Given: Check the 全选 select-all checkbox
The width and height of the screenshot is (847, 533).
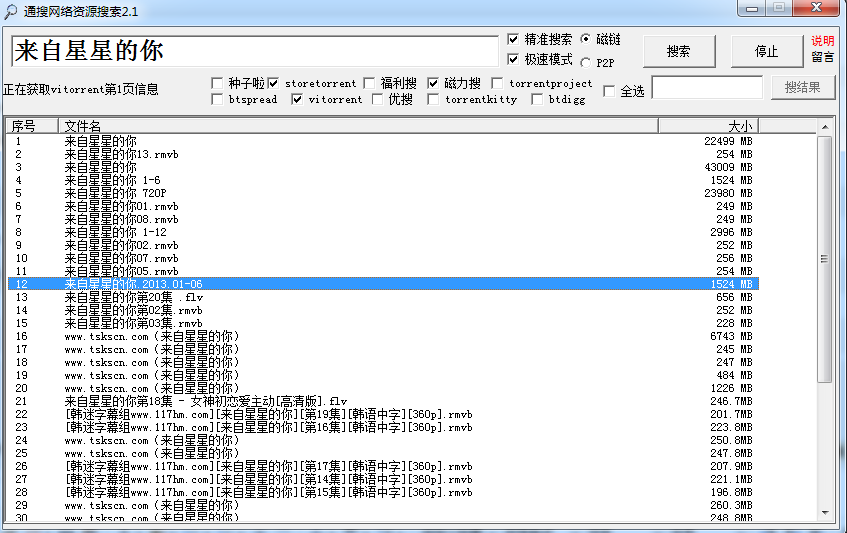Looking at the screenshot, I should click(609, 91).
